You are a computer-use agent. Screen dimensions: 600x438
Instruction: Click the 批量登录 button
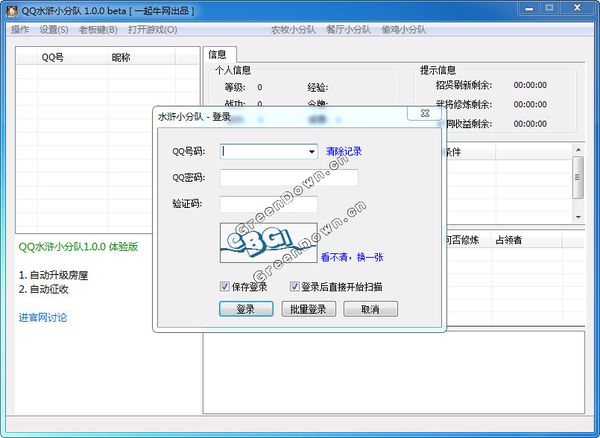pos(308,309)
